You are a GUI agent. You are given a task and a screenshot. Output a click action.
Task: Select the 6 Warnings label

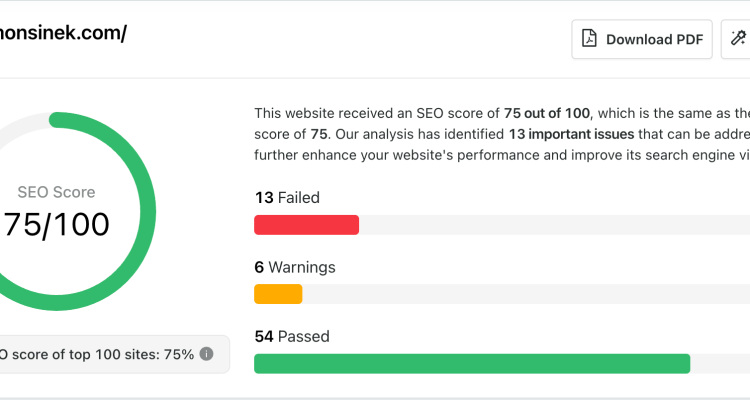pos(295,267)
